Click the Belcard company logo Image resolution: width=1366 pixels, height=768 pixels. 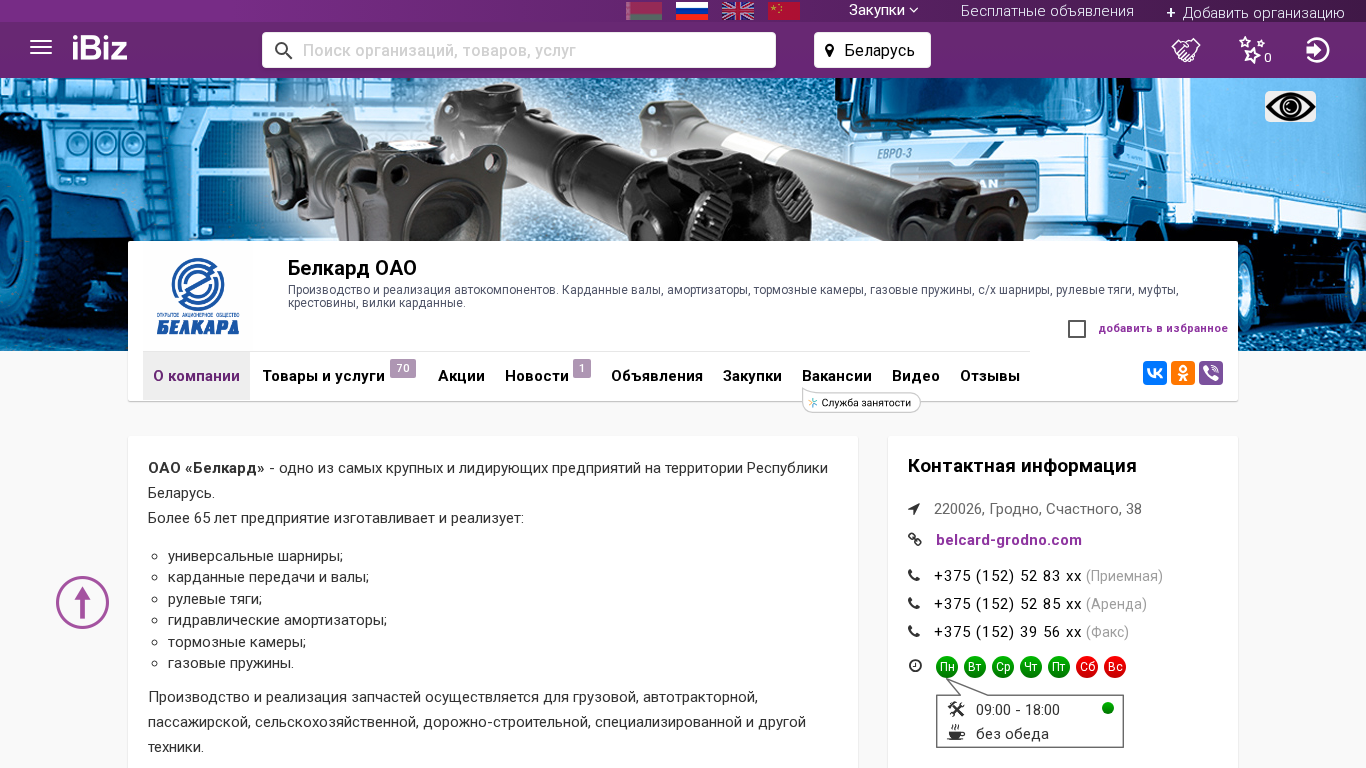pos(198,296)
